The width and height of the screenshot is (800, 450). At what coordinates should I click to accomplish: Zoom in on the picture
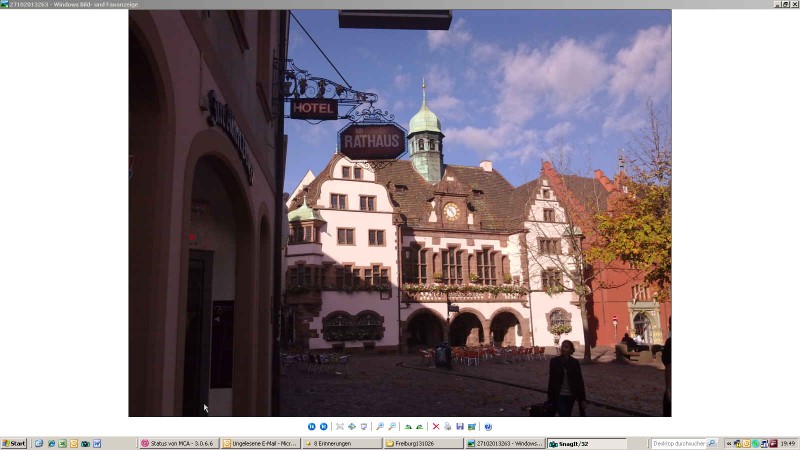tap(380, 426)
